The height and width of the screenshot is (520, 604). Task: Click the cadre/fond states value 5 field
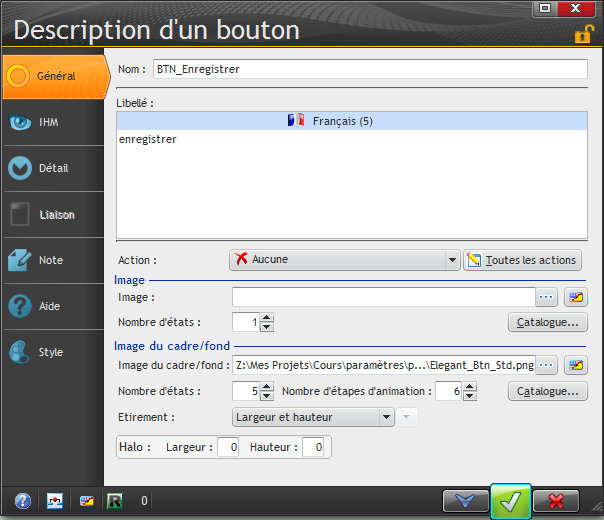click(246, 391)
